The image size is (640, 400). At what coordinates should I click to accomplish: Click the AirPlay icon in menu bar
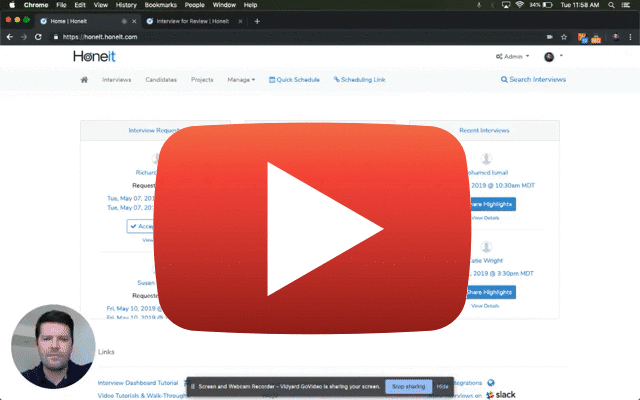(506, 5)
